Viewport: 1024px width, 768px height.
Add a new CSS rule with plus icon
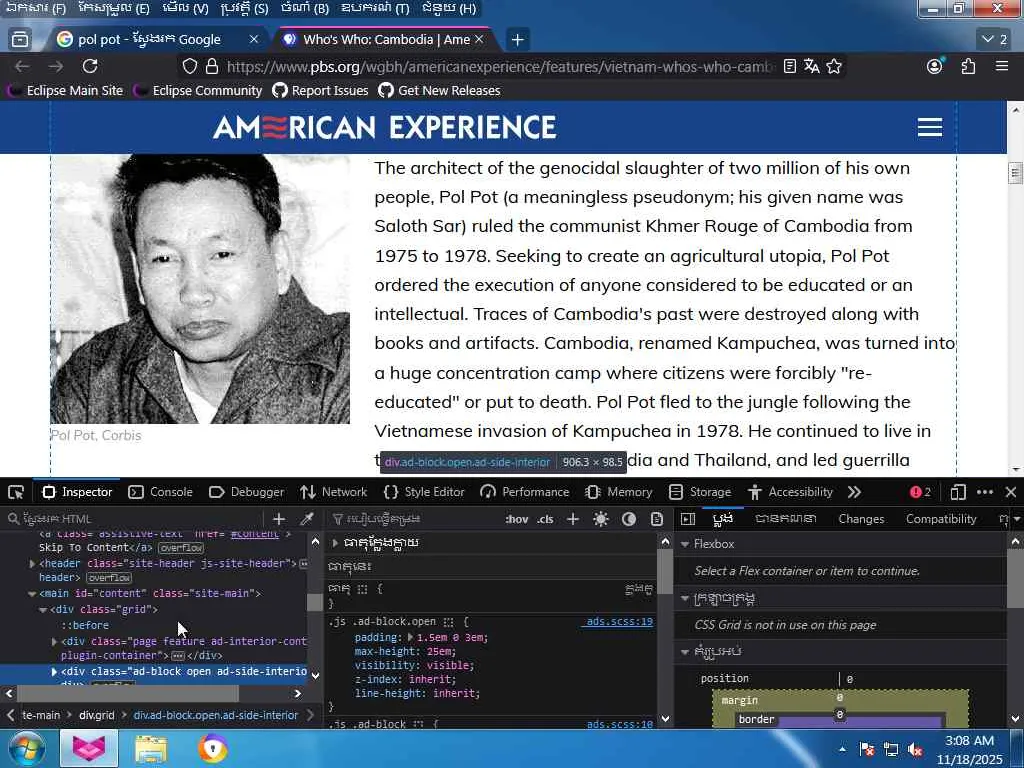[x=573, y=519]
